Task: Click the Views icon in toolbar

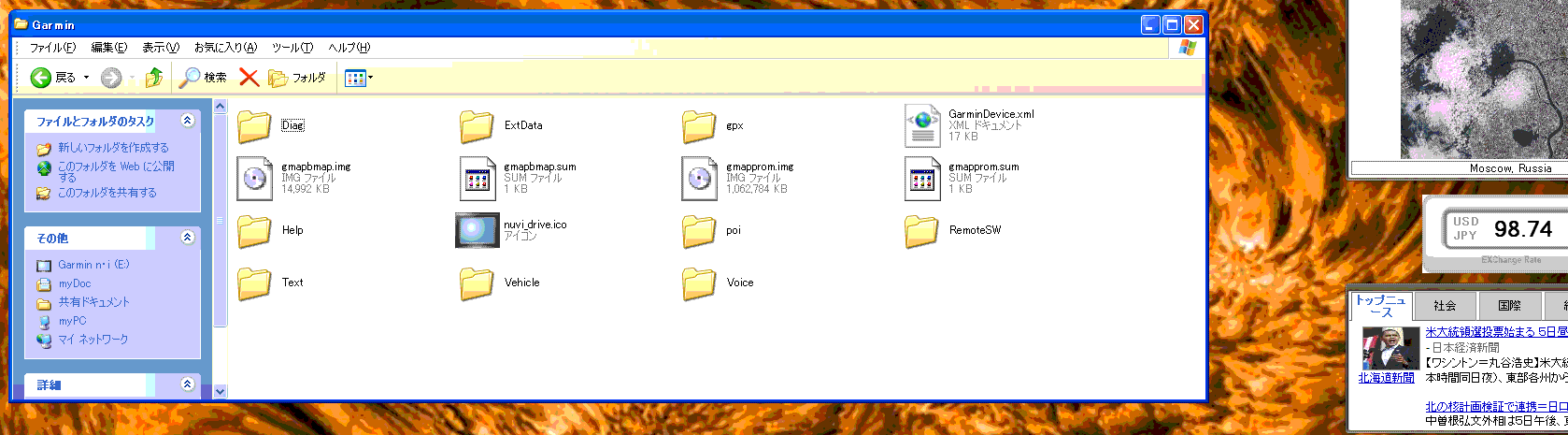Action: (355, 78)
